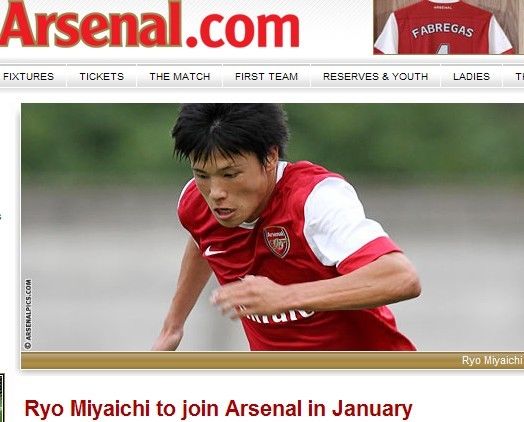Go to First Team section
Viewport: 524px width, 422px height.
coord(266,77)
